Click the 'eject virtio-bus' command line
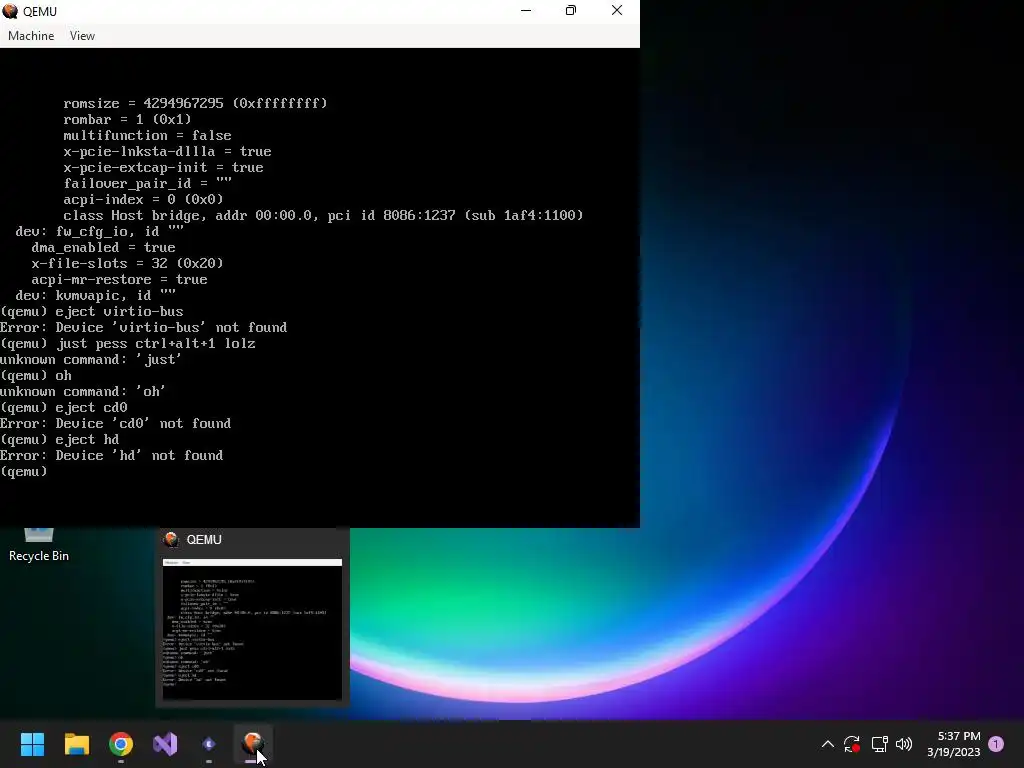The width and height of the screenshot is (1024, 768). 91,312
